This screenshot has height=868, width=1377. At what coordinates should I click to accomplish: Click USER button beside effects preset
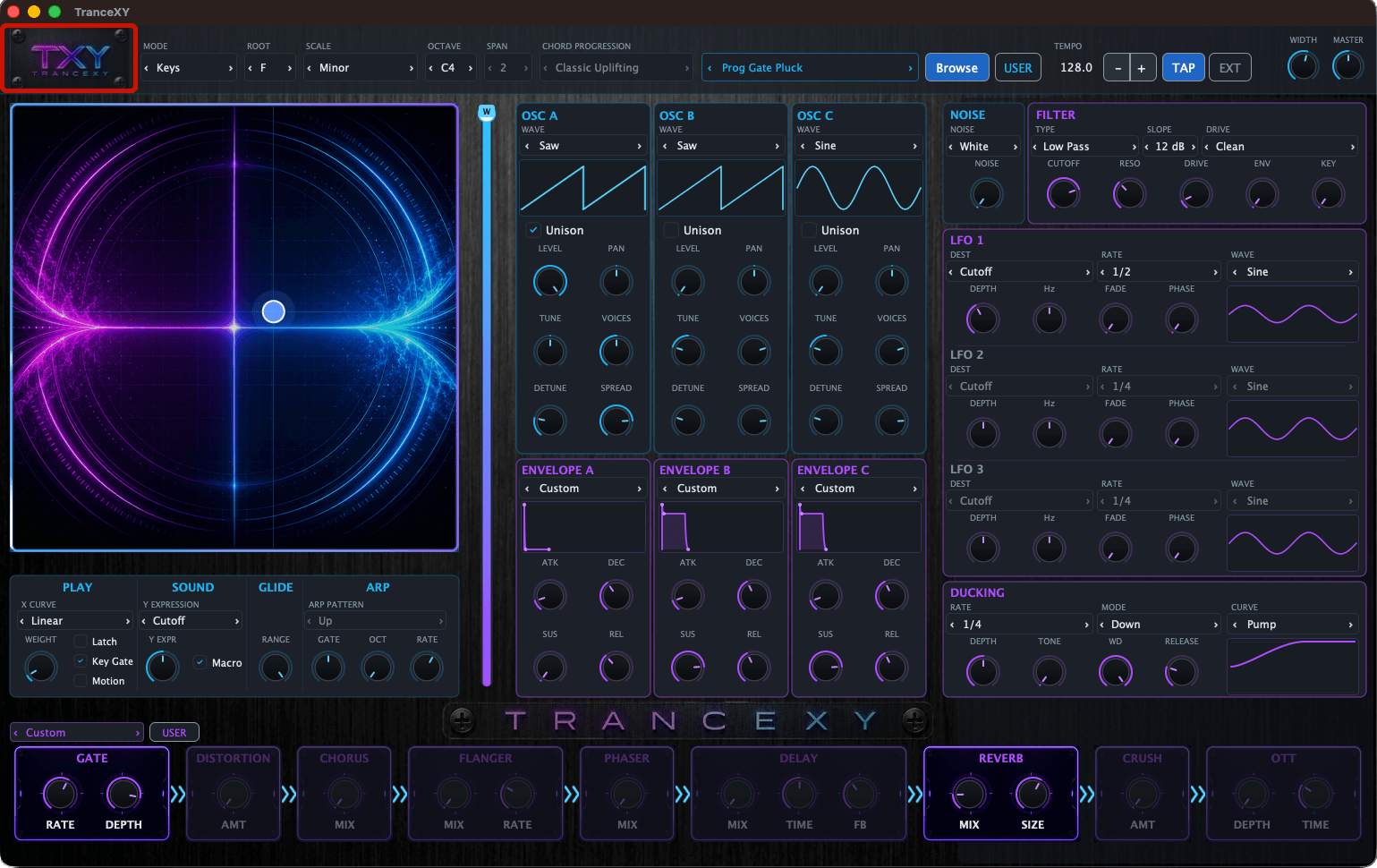coord(174,733)
